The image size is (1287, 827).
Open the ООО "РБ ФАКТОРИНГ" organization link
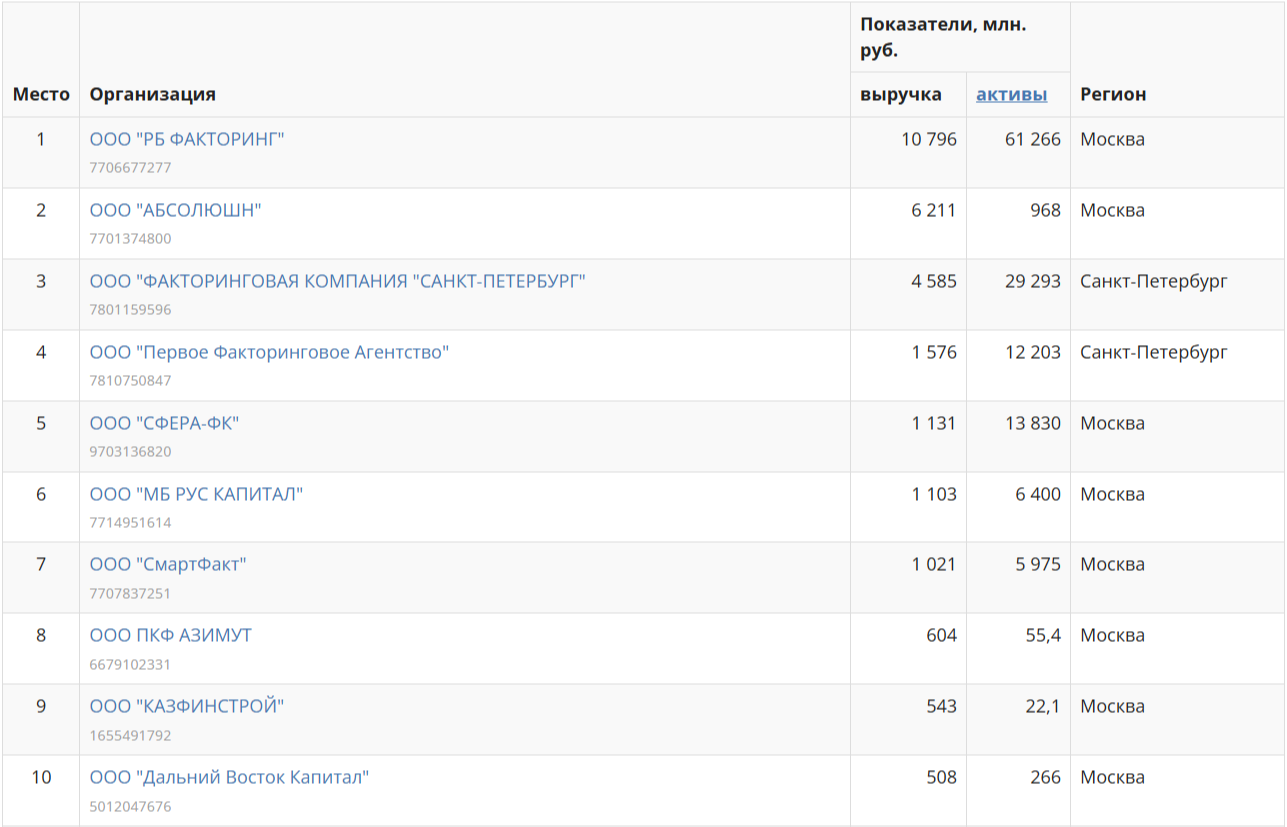pyautogui.click(x=187, y=139)
